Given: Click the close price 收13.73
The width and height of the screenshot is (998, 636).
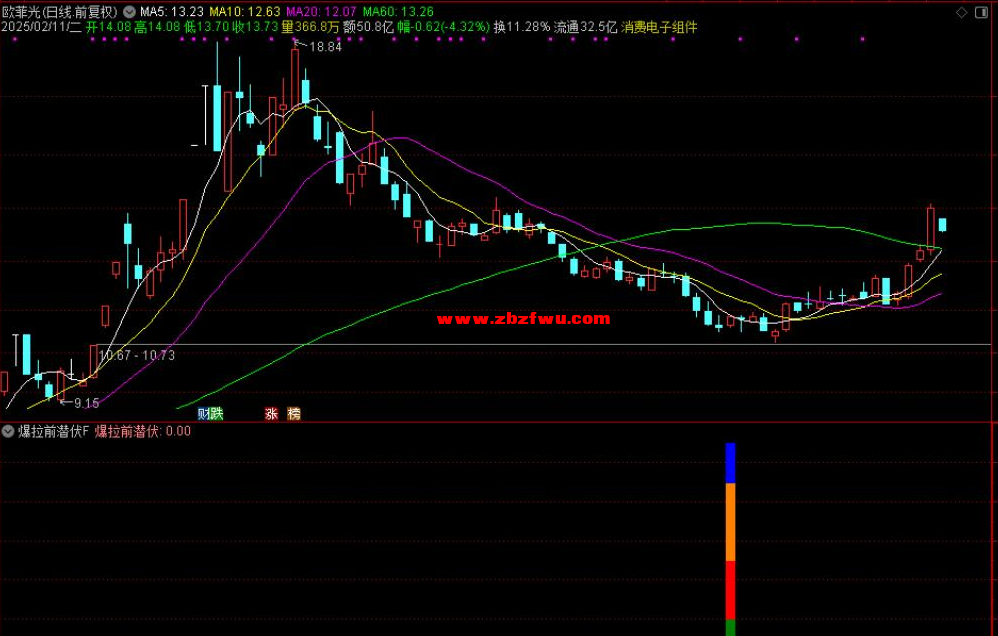Looking at the screenshot, I should (x=255, y=27).
